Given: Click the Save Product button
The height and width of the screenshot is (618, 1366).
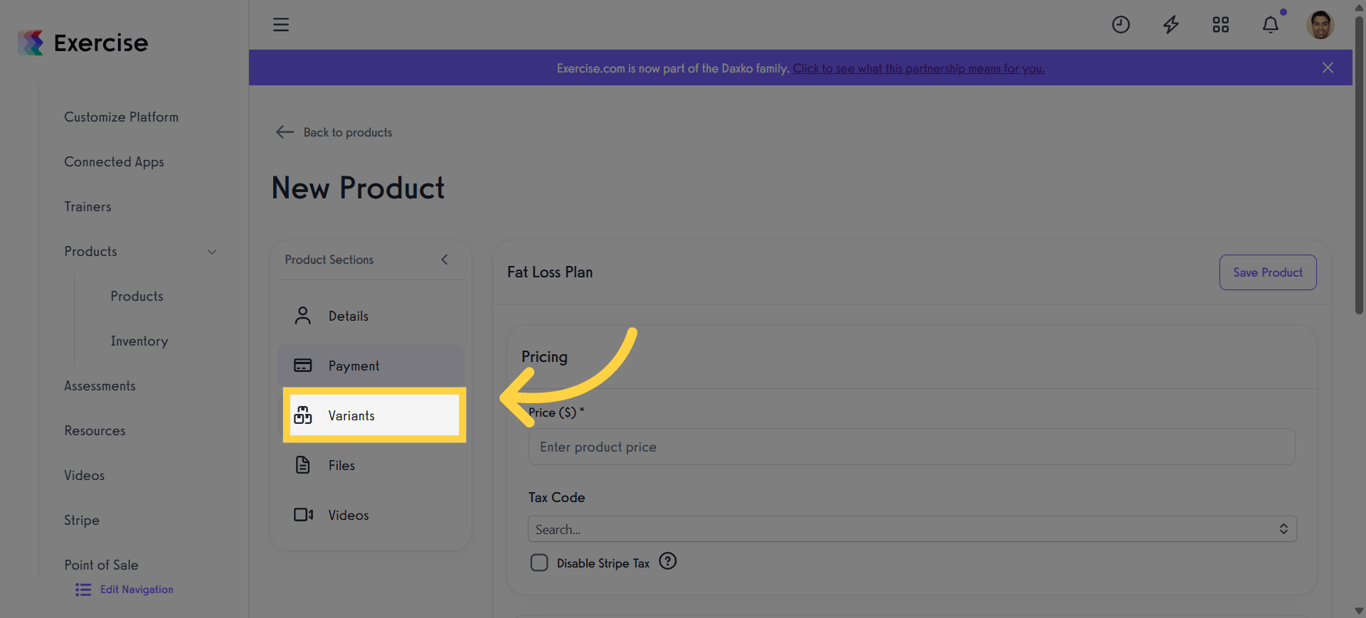Looking at the screenshot, I should click(x=1267, y=272).
